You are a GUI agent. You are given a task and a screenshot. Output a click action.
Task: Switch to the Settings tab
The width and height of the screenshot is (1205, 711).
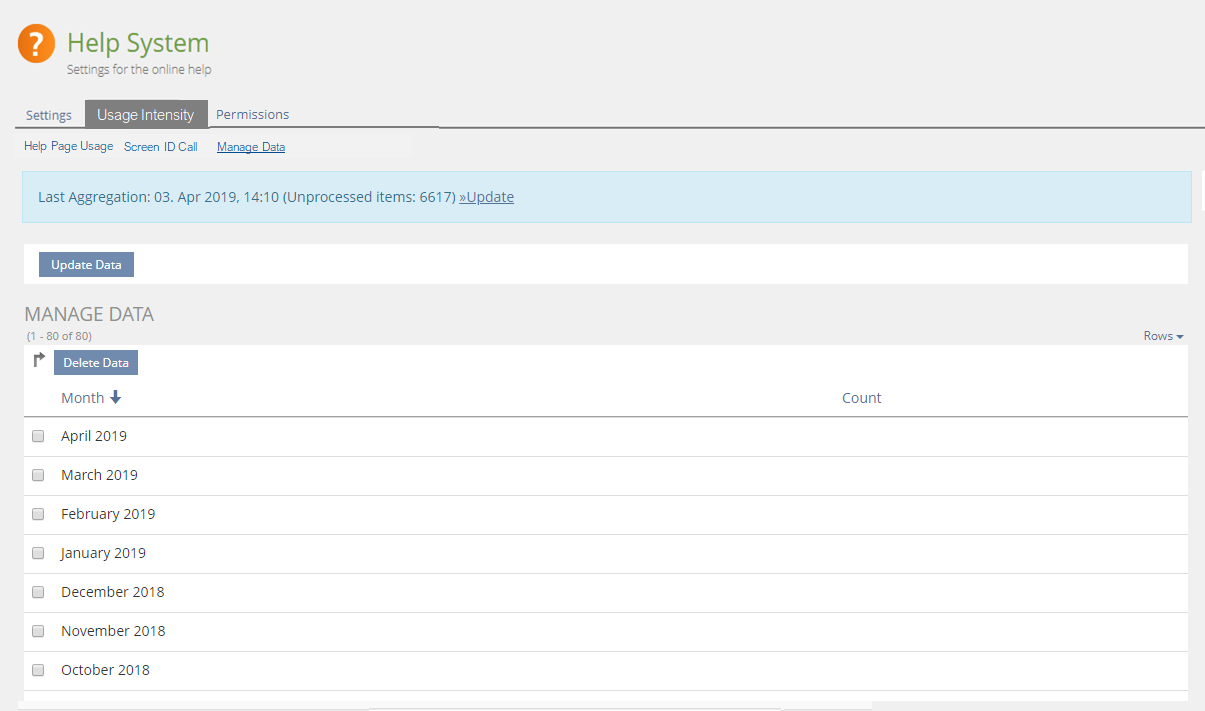coord(49,115)
